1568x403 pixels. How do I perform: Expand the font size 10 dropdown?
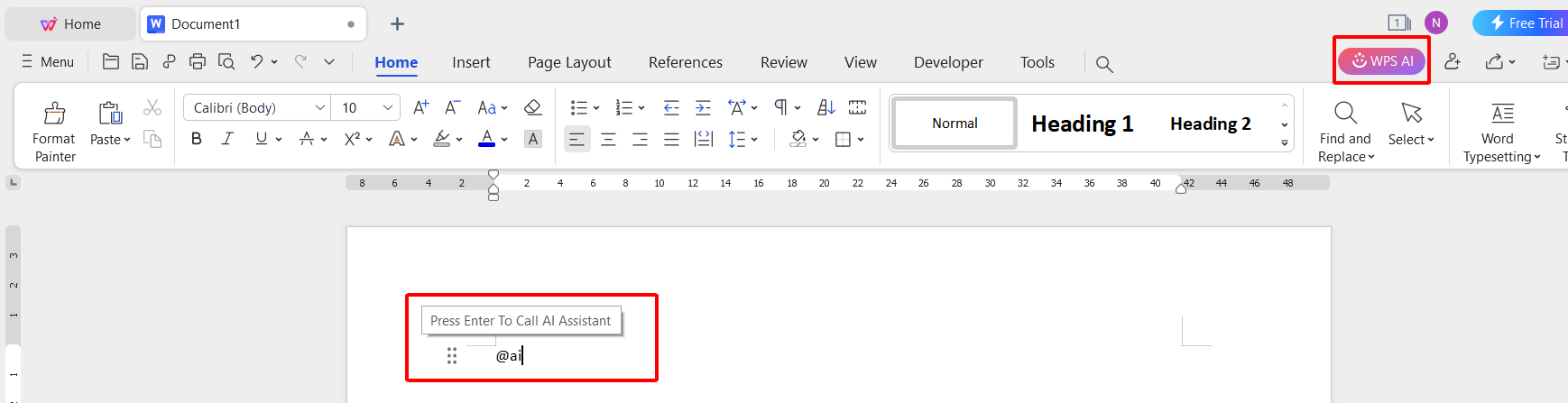388,107
